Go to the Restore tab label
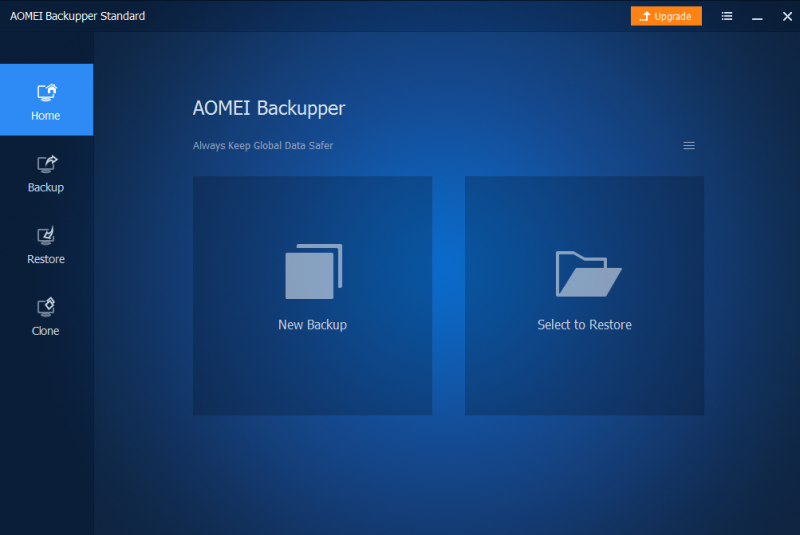 [46, 260]
